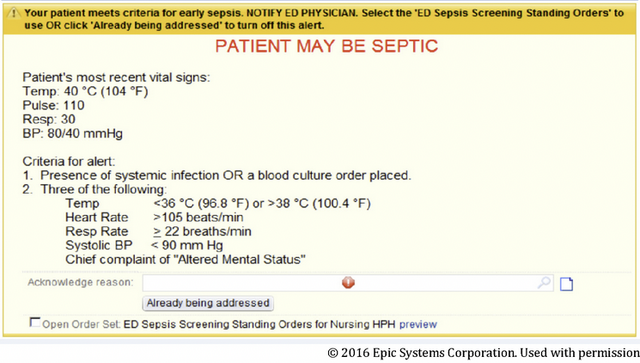Open the order set preview link
Viewport: 640px width, 363px height.
(x=418, y=325)
